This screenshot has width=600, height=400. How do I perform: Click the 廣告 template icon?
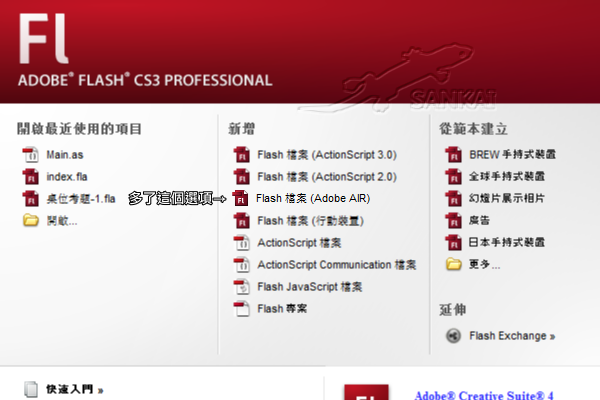pyautogui.click(x=453, y=220)
